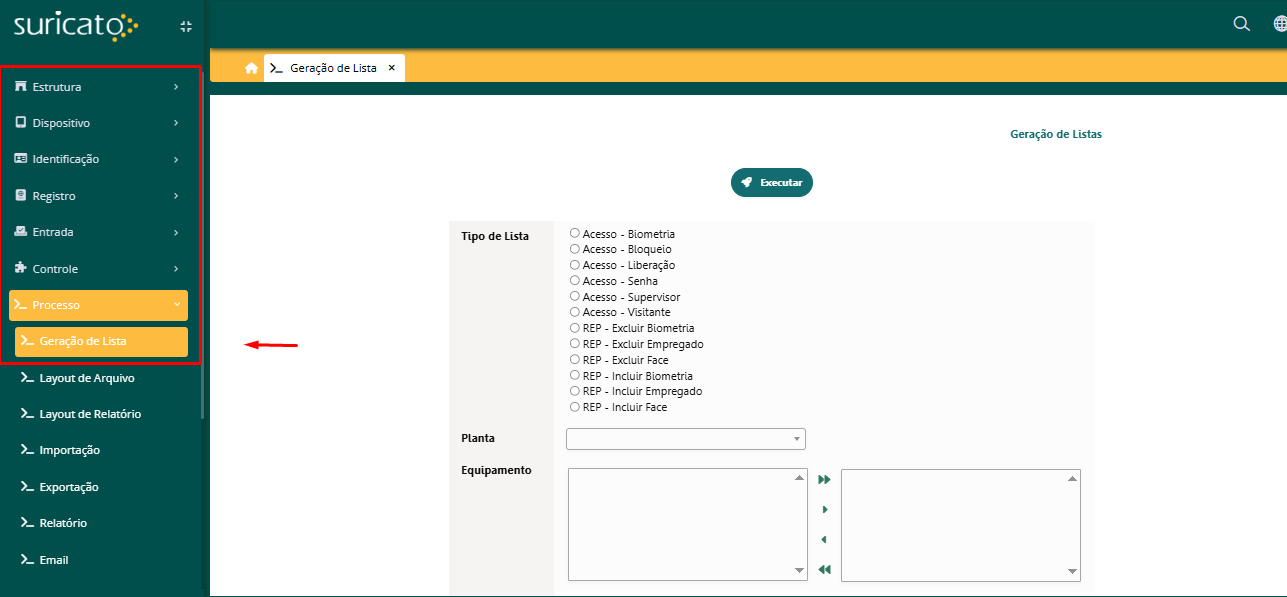The height and width of the screenshot is (597, 1287).
Task: Open Layout de Relatório menu item
Action: pyautogui.click(x=90, y=414)
